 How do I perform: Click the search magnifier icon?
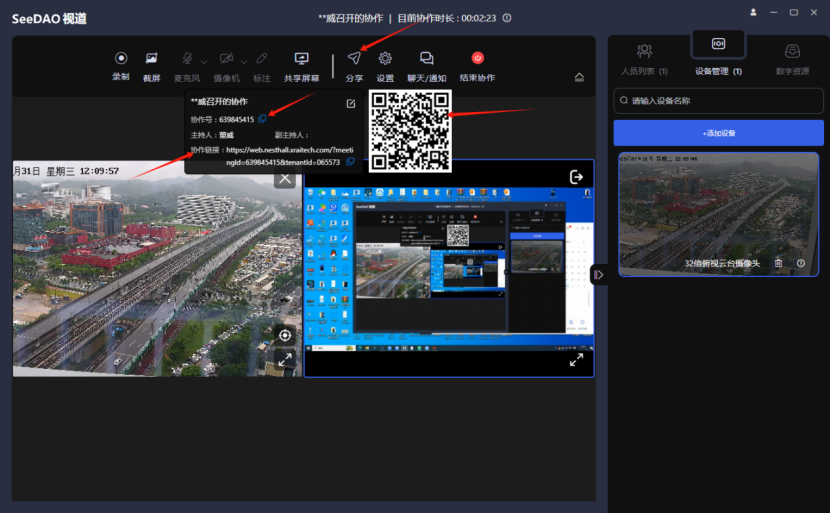point(624,100)
